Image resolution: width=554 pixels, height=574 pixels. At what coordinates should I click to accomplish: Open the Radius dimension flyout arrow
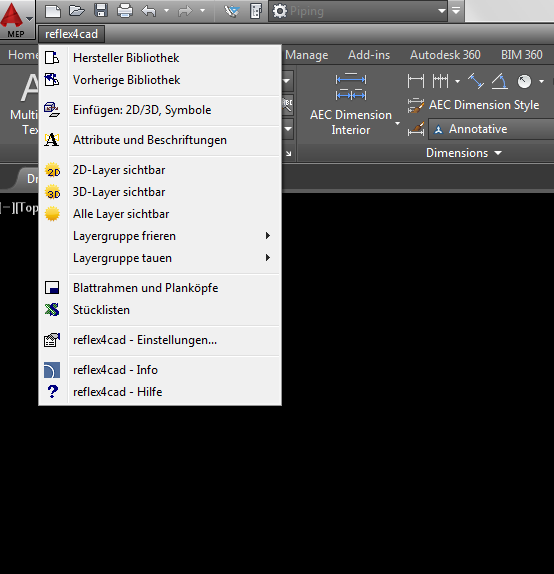click(542, 81)
